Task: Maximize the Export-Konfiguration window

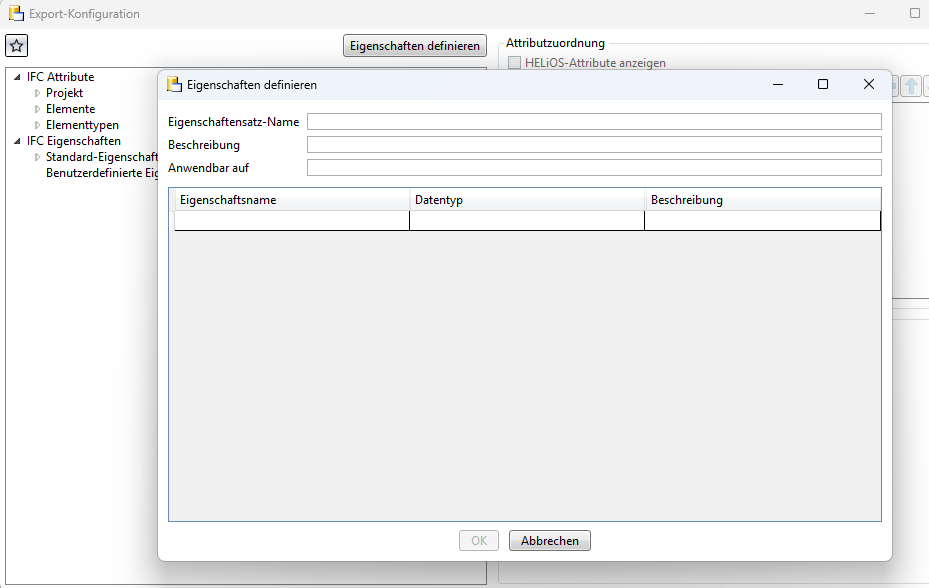Action: [915, 13]
